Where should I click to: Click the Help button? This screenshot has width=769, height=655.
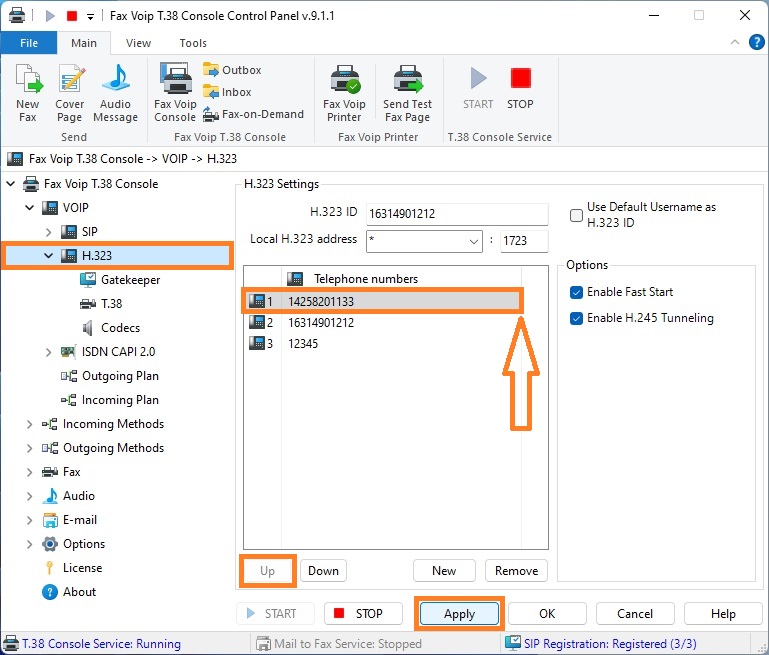(723, 614)
